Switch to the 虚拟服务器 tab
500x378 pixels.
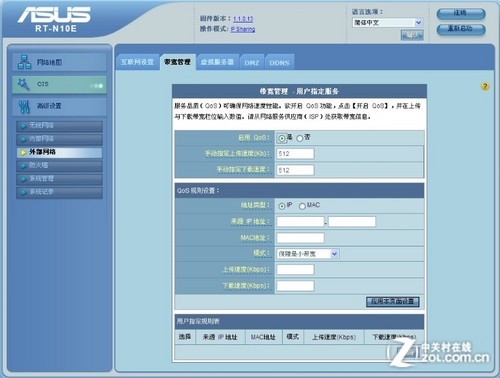point(217,62)
